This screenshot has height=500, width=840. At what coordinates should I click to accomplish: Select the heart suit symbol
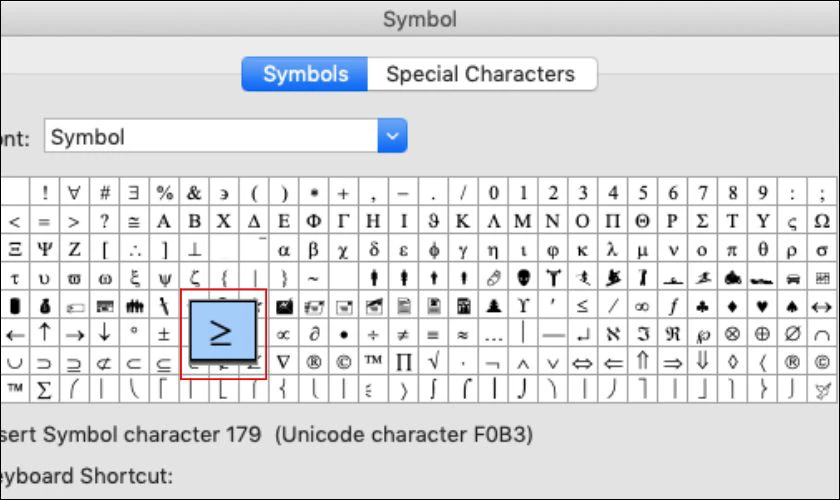tap(762, 306)
